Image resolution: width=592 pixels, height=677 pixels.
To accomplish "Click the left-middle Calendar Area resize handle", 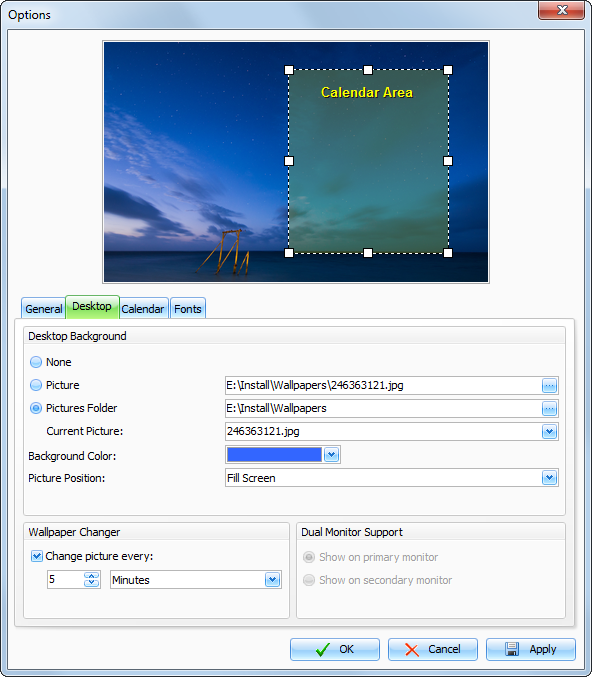I will pyautogui.click(x=289, y=161).
